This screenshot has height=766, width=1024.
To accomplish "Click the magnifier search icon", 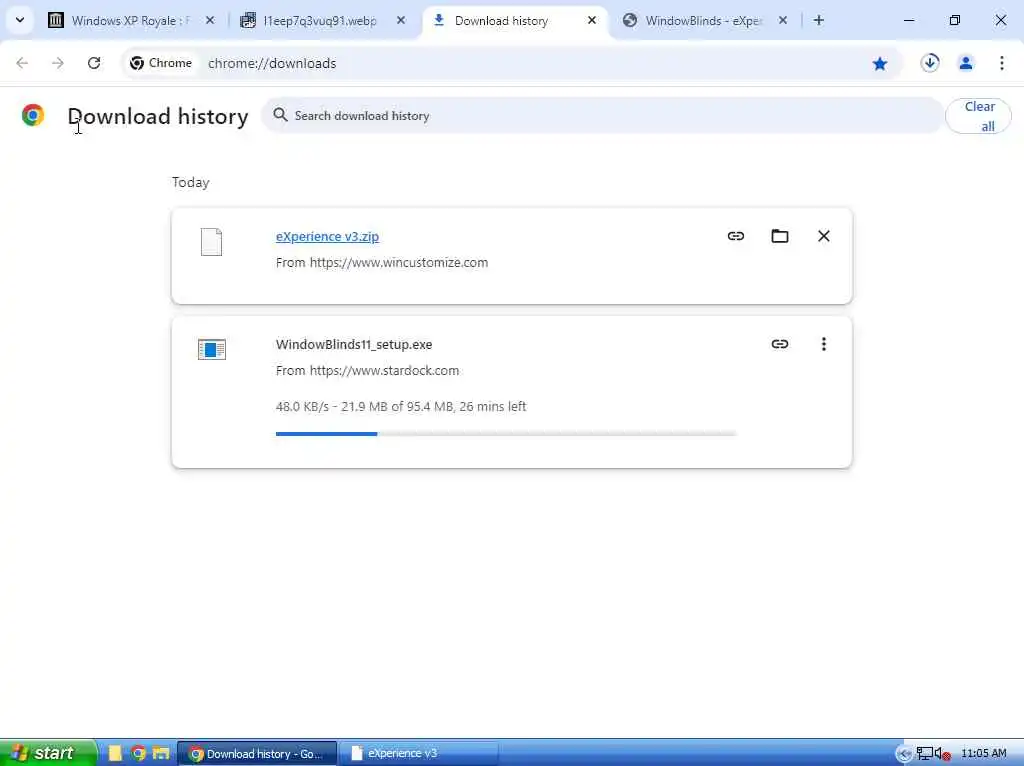I will click(280, 115).
